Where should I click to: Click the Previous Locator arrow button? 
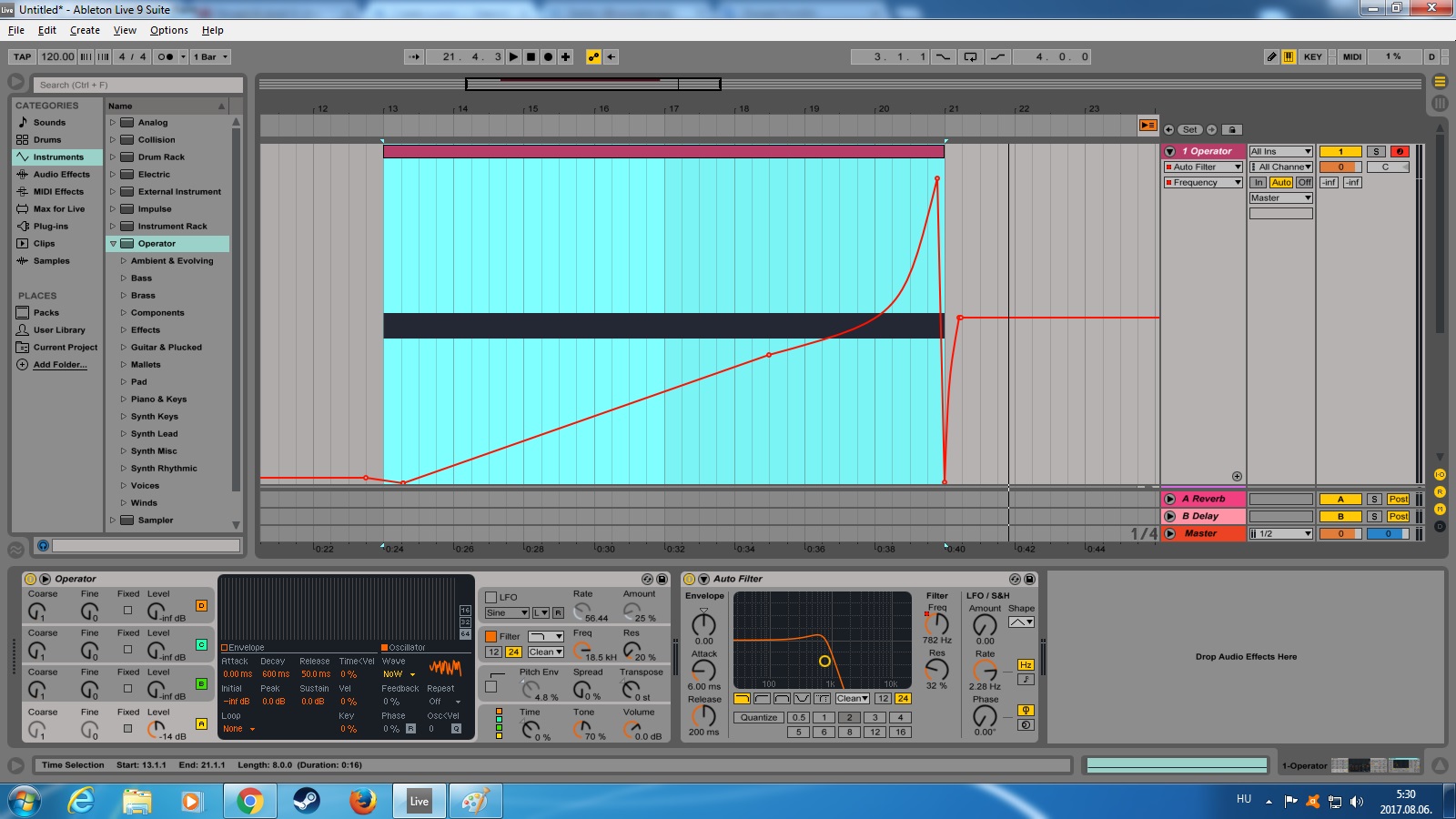[1169, 130]
